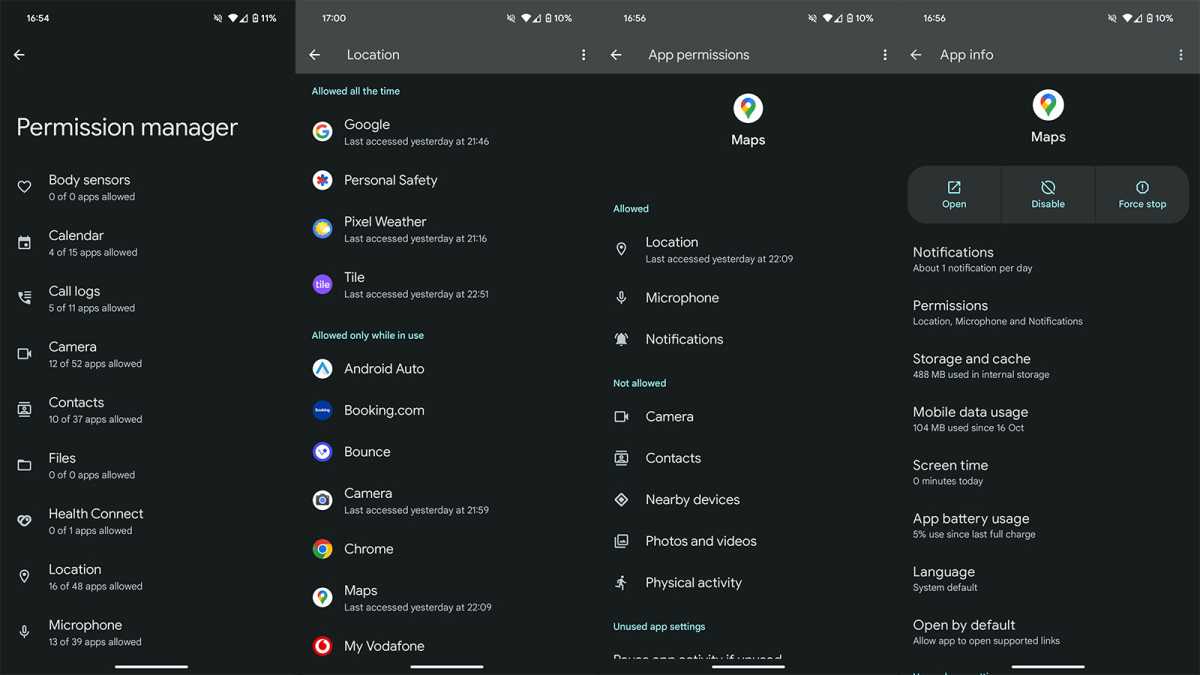1200x675 pixels.
Task: Open Maps Permissions in App info
Action: click(x=1048, y=312)
